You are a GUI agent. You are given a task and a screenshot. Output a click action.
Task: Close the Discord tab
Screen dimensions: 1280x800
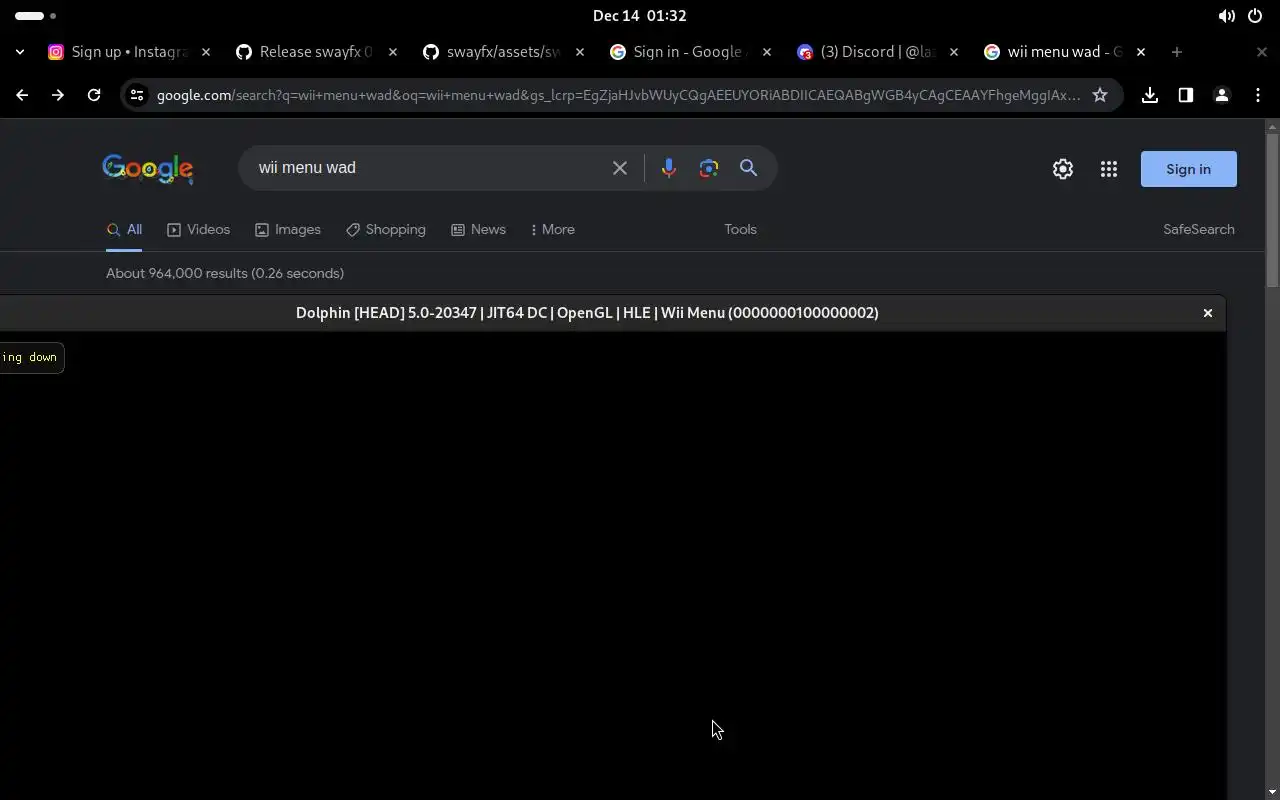coord(954,52)
